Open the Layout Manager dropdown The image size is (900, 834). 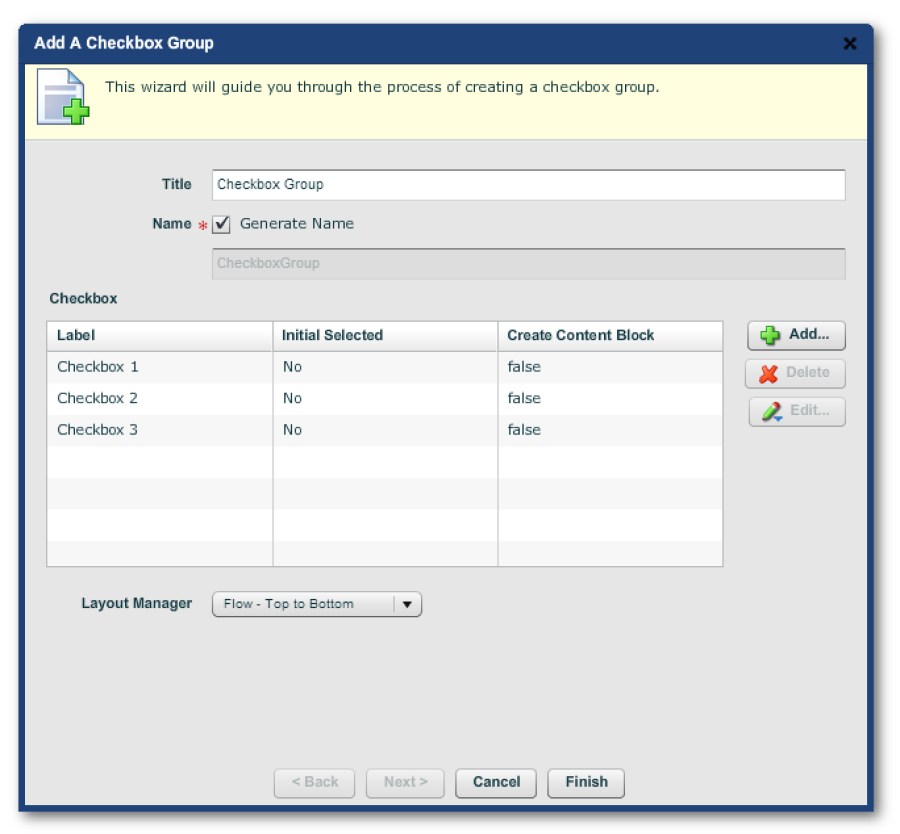tap(317, 604)
